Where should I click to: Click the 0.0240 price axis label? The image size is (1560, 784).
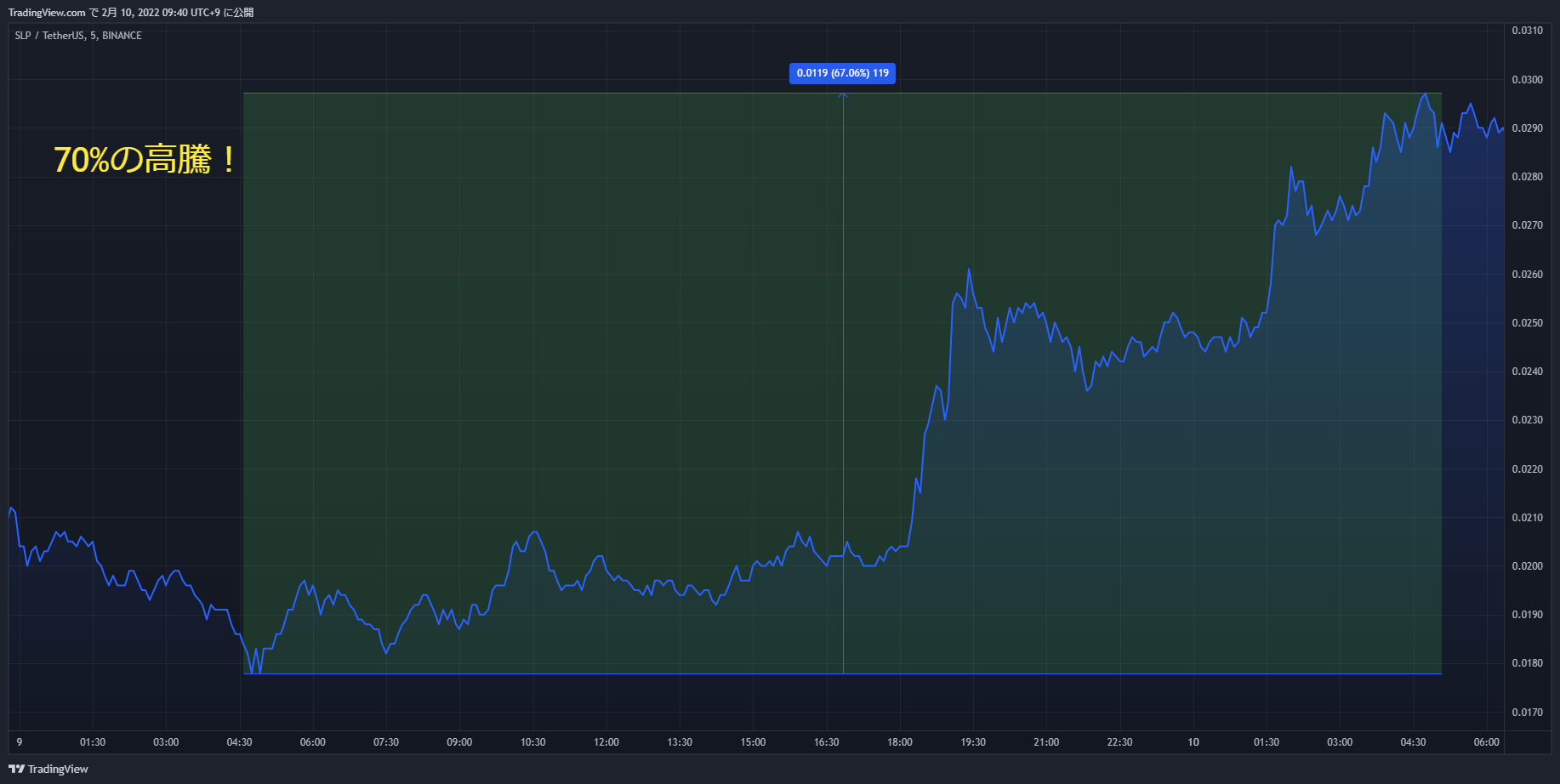point(1527,372)
